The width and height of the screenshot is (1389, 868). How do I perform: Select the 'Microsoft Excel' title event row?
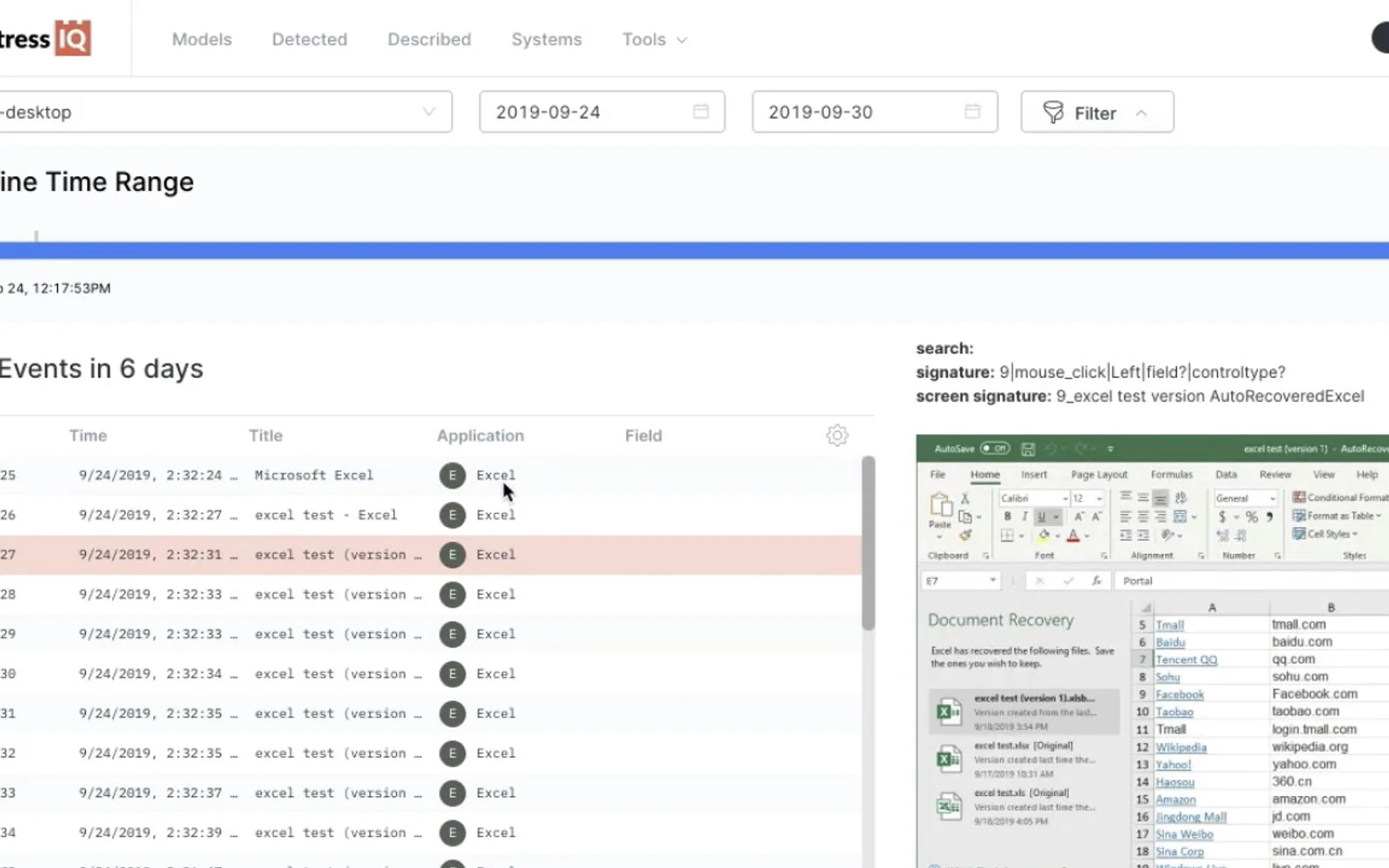click(x=431, y=475)
